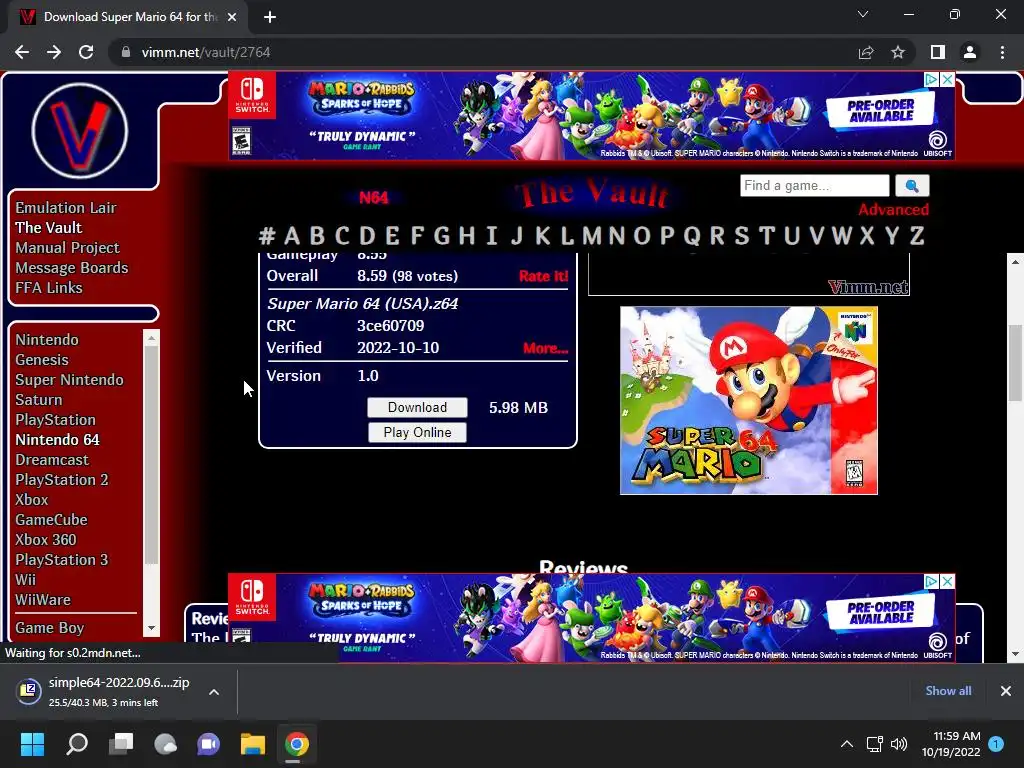This screenshot has width=1024, height=768.
Task: Select Saturn in the systems list
Action: coord(39,400)
